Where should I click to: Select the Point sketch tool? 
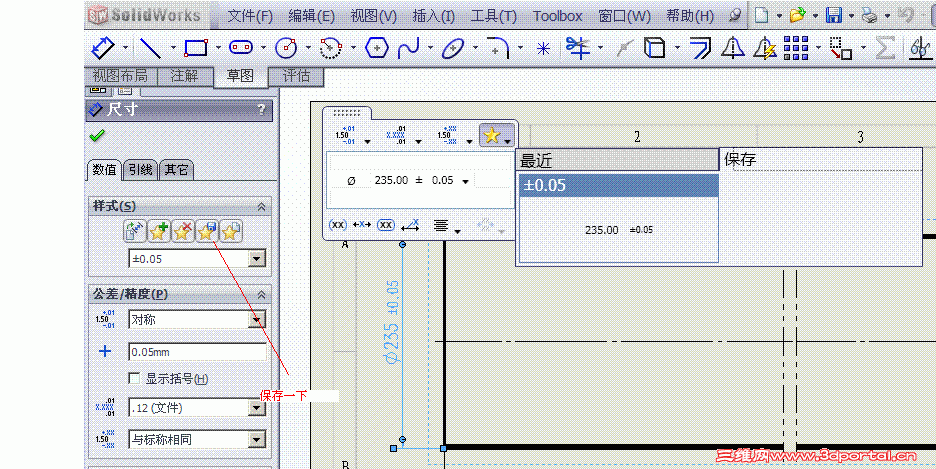click(543, 48)
